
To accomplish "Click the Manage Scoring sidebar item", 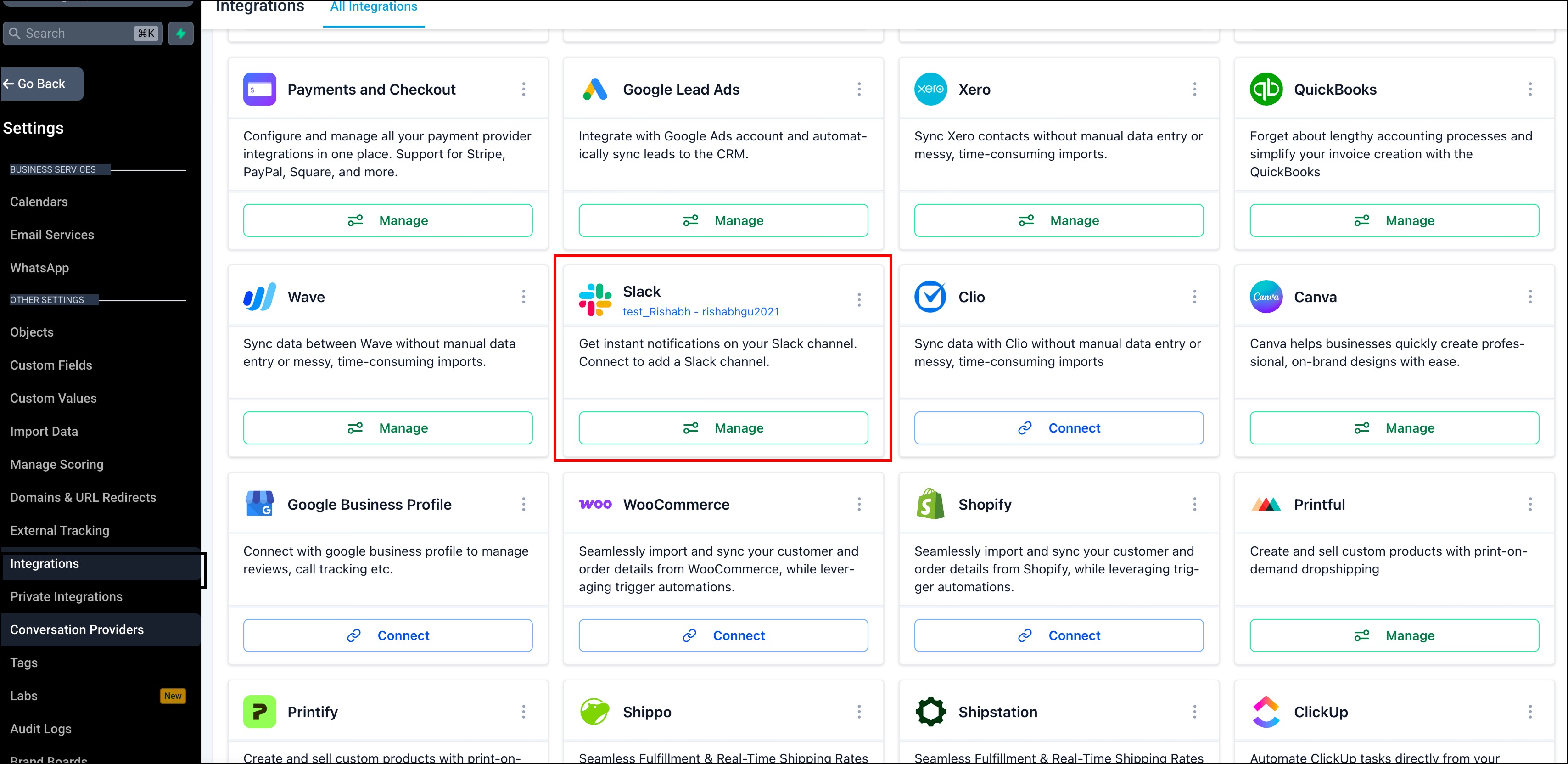I will point(56,465).
